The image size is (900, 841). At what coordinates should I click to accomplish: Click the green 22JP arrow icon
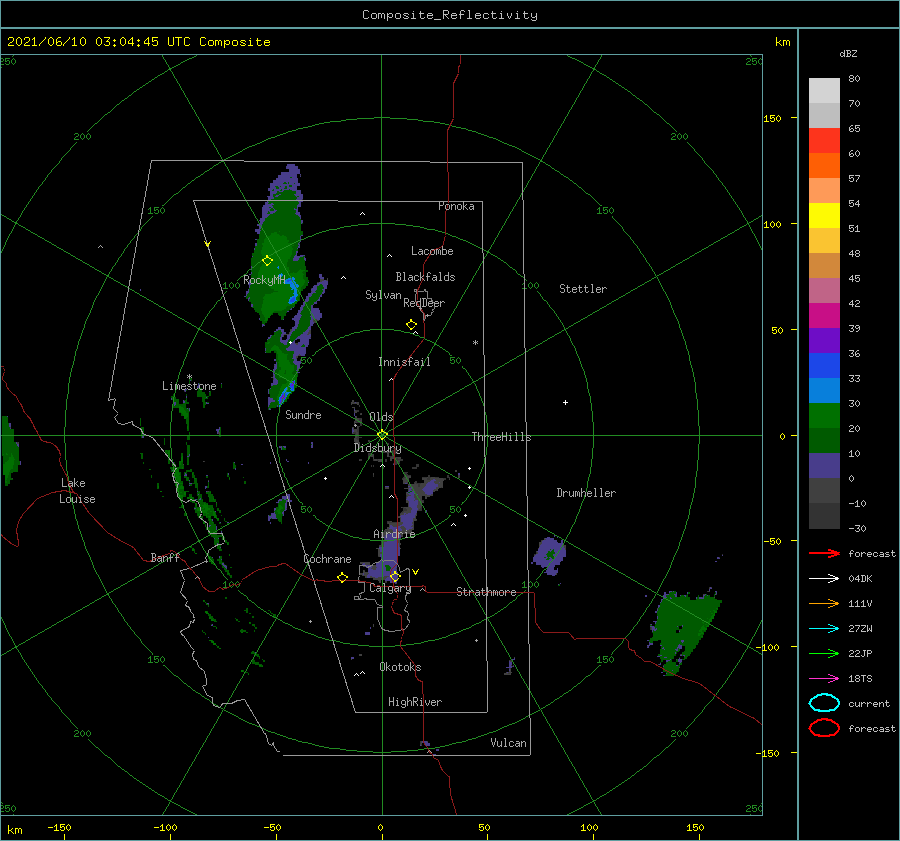tap(824, 653)
